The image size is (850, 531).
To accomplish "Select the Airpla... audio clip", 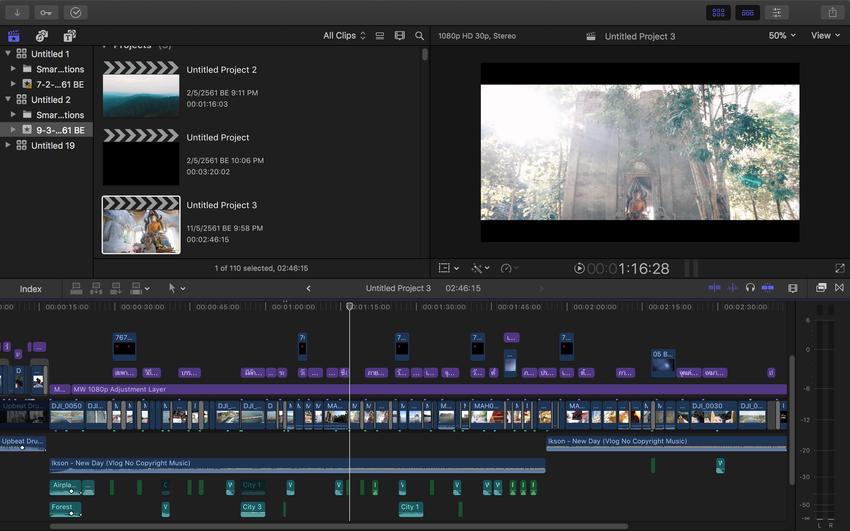I will (x=65, y=487).
